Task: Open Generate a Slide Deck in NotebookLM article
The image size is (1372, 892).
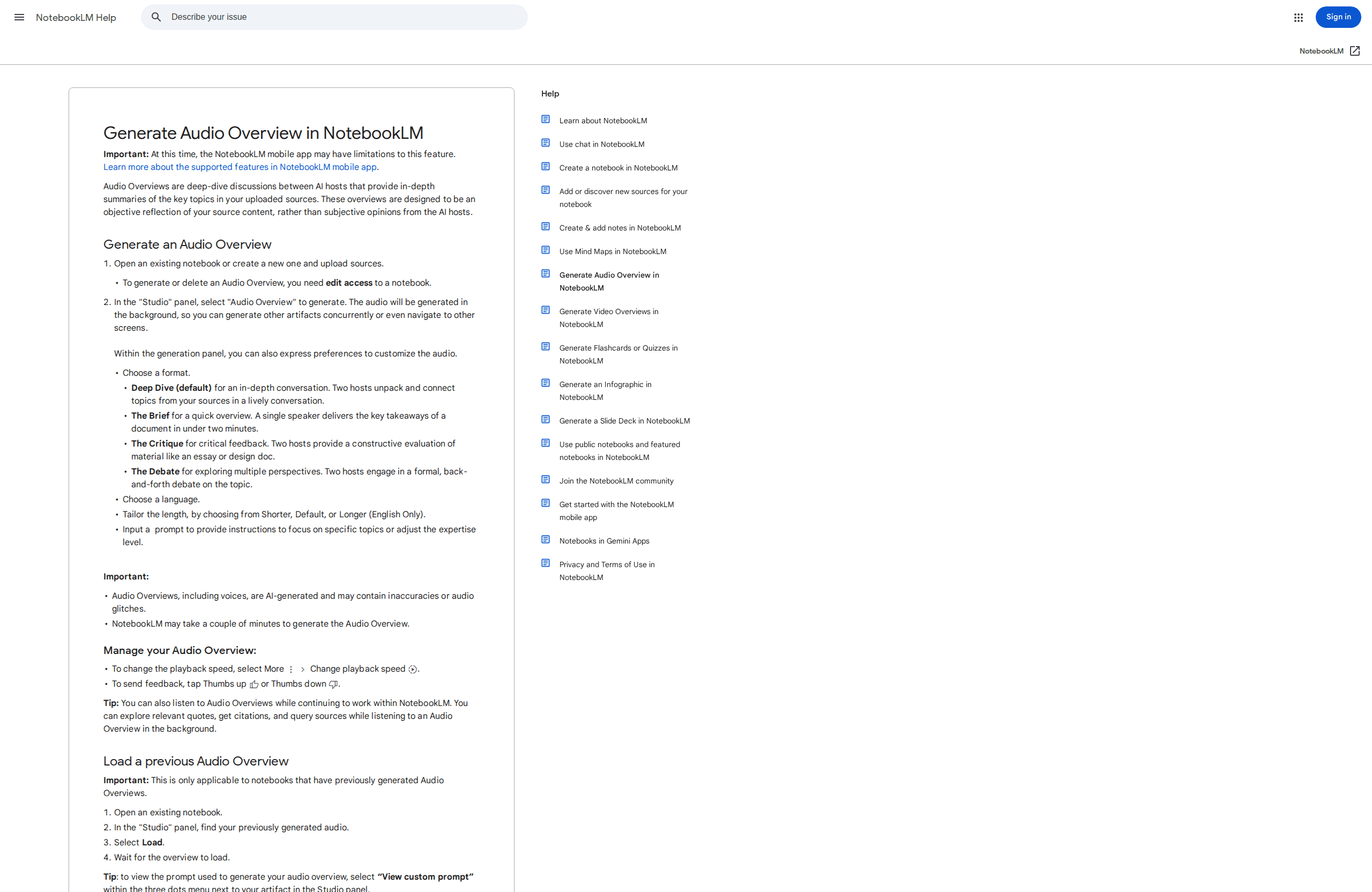Action: pyautogui.click(x=624, y=421)
